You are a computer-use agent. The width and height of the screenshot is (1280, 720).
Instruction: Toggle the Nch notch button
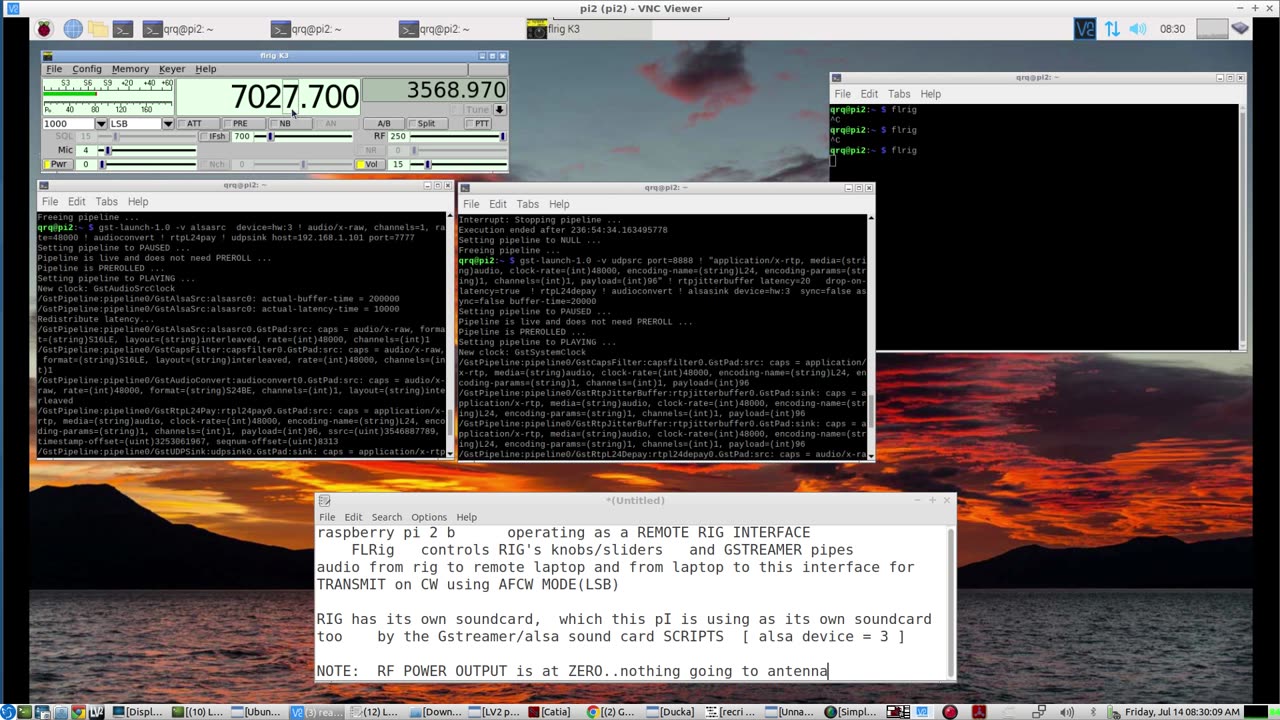click(214, 164)
